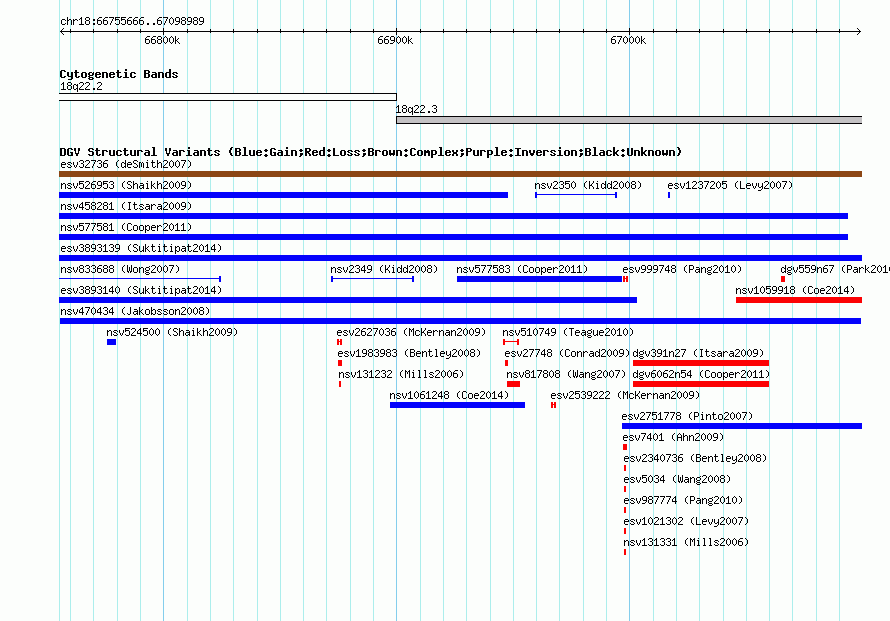This screenshot has width=890, height=621.
Task: Open esv2340736 (Bentley2008) label
Action: (x=695, y=459)
